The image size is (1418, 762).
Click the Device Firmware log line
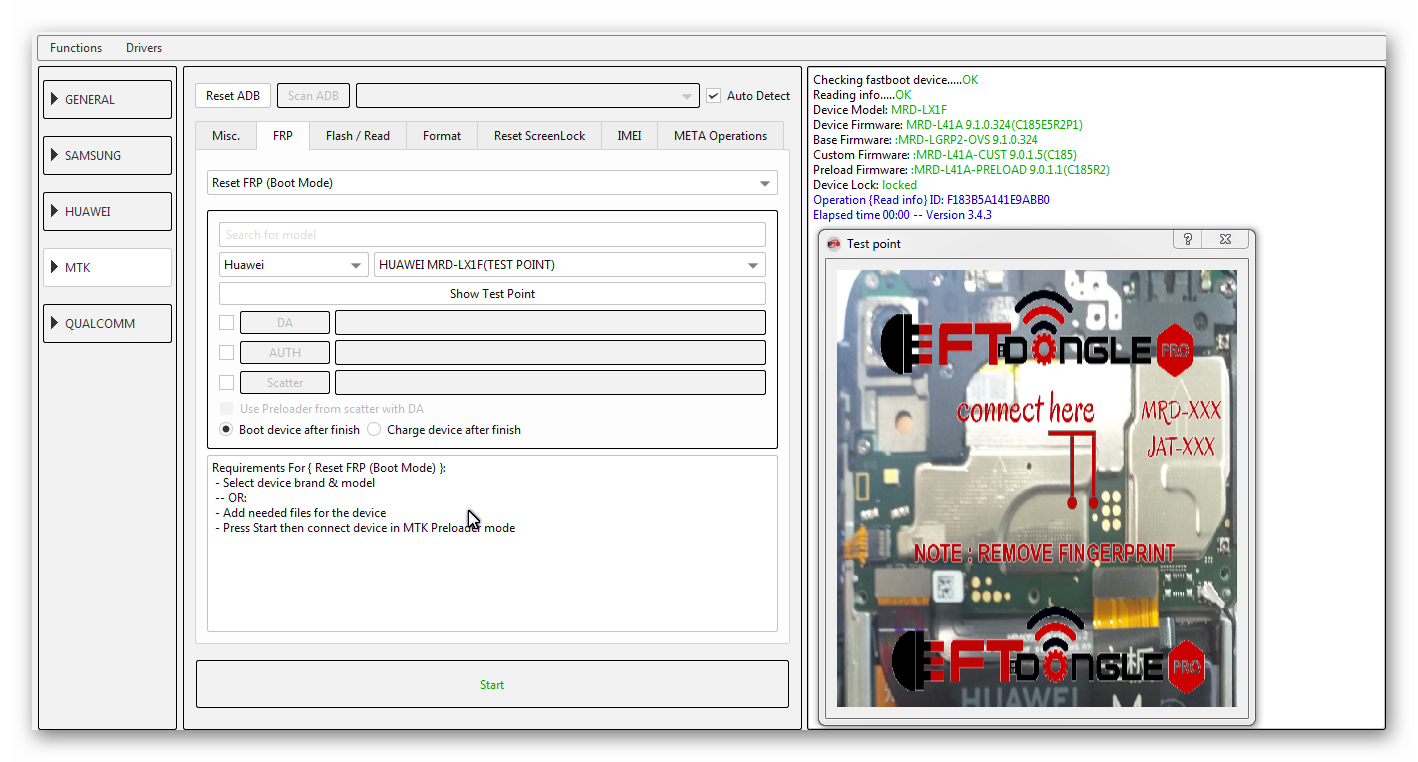pos(948,125)
